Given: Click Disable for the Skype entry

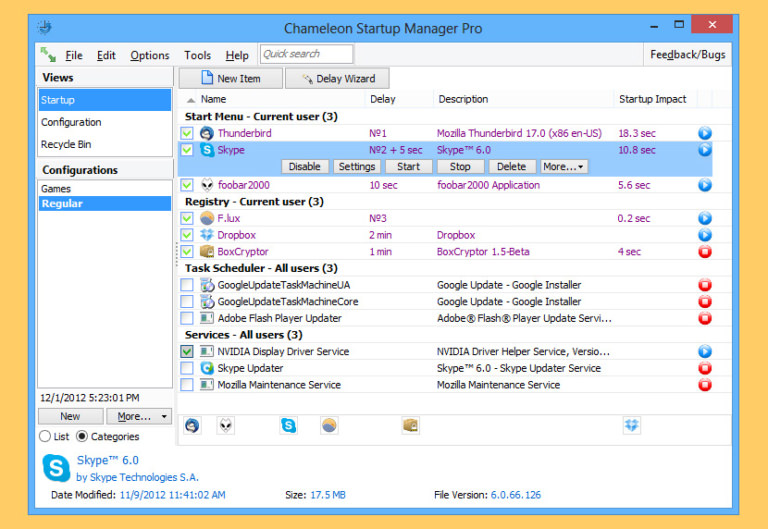Looking at the screenshot, I should click(305, 167).
